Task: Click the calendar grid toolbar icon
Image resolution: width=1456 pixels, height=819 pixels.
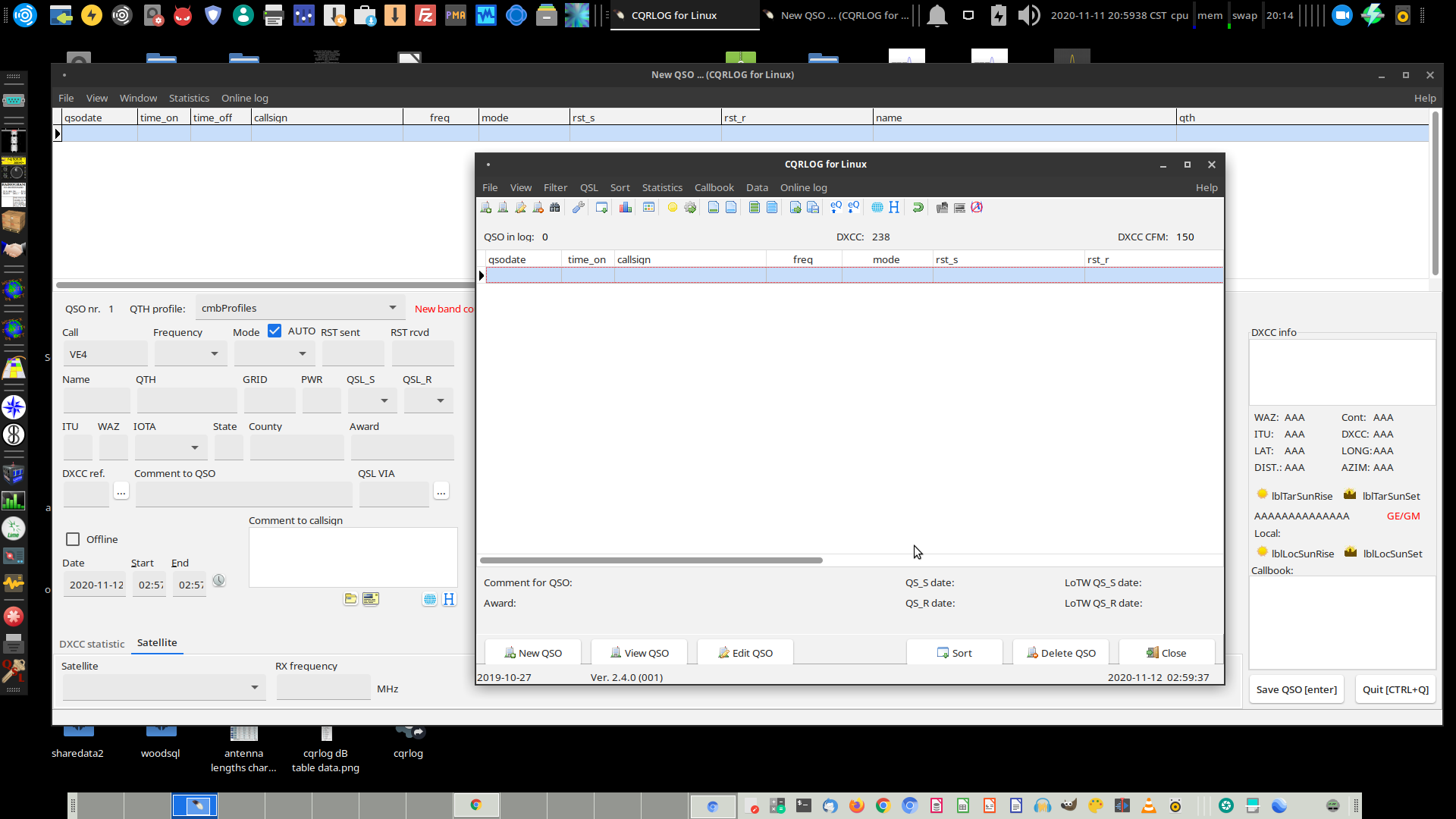Action: coord(649,207)
